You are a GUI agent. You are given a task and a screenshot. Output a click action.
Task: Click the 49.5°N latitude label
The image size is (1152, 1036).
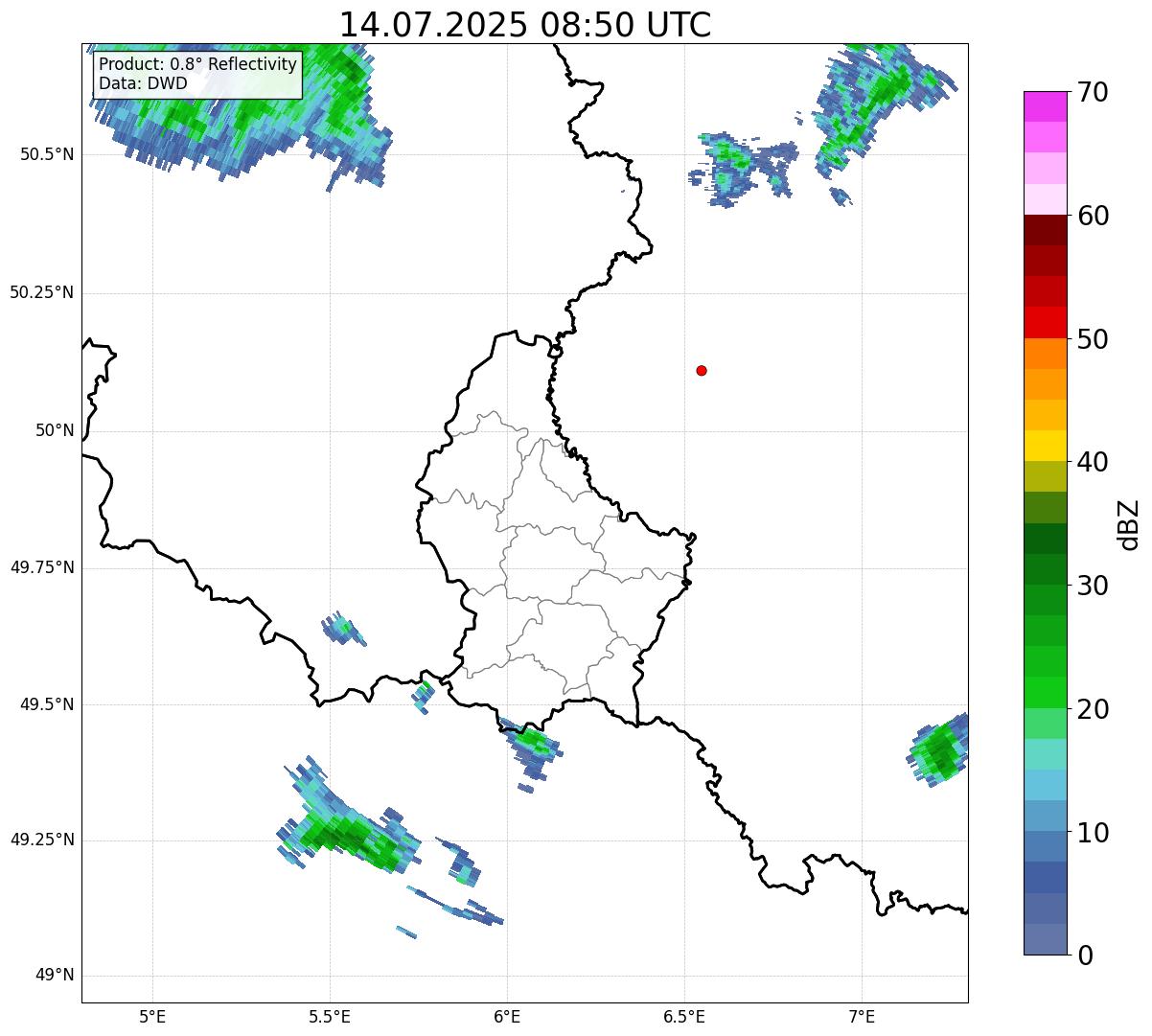point(46,704)
